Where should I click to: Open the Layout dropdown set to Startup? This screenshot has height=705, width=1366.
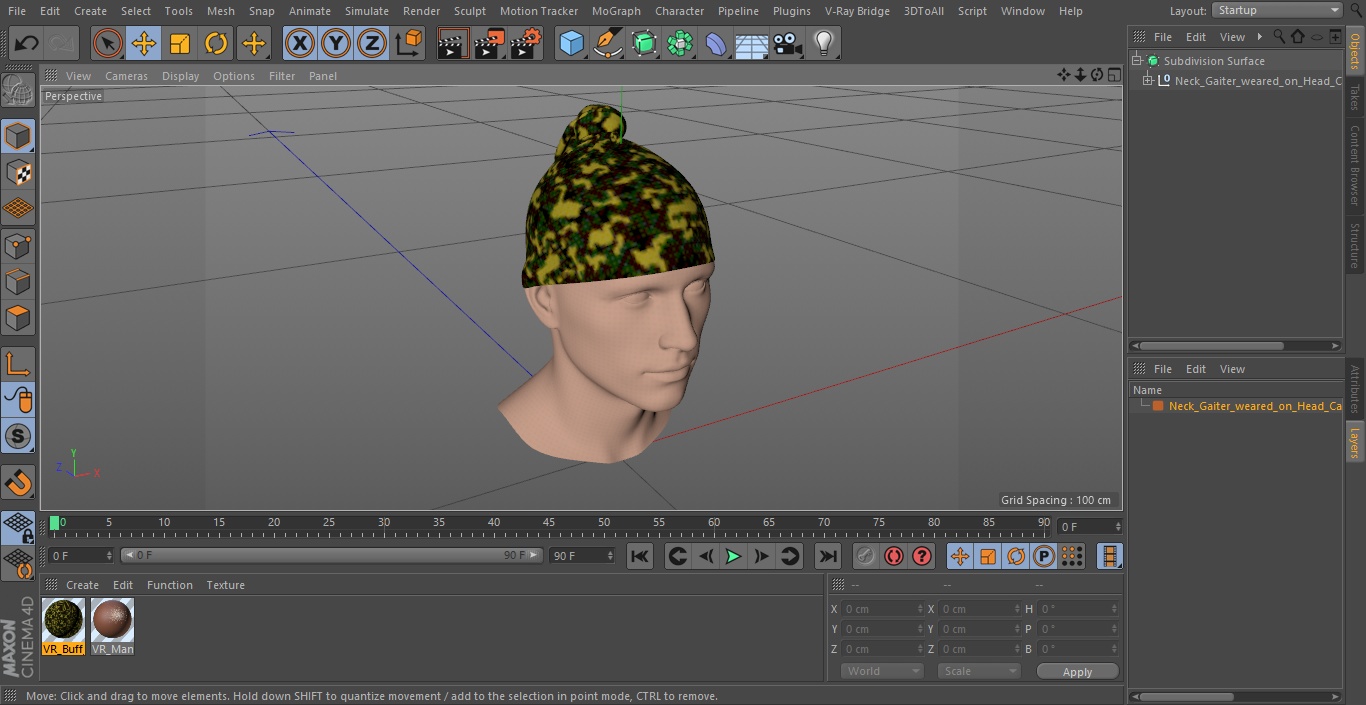point(1277,10)
